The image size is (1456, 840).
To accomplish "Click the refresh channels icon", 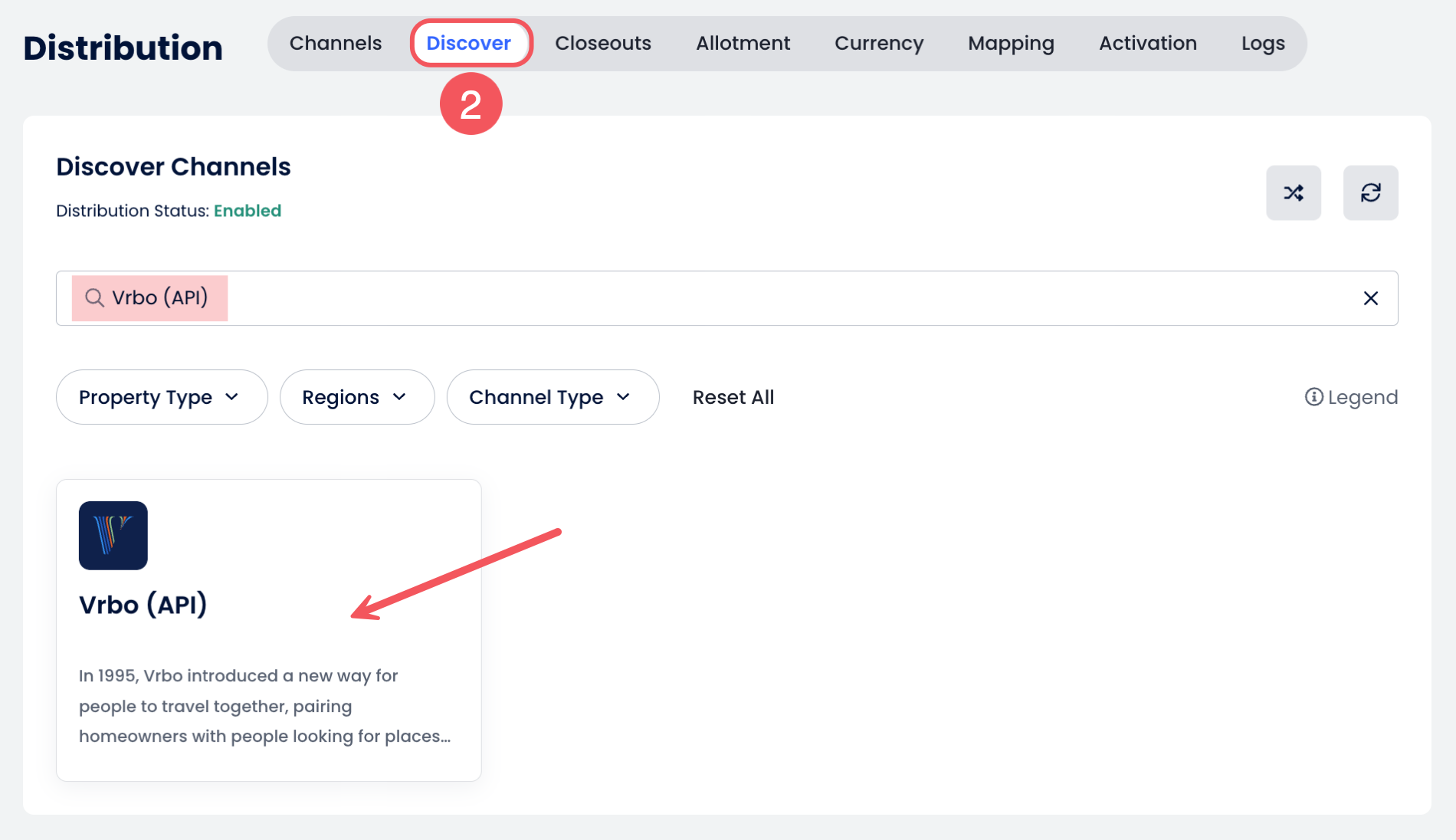I will click(1370, 193).
